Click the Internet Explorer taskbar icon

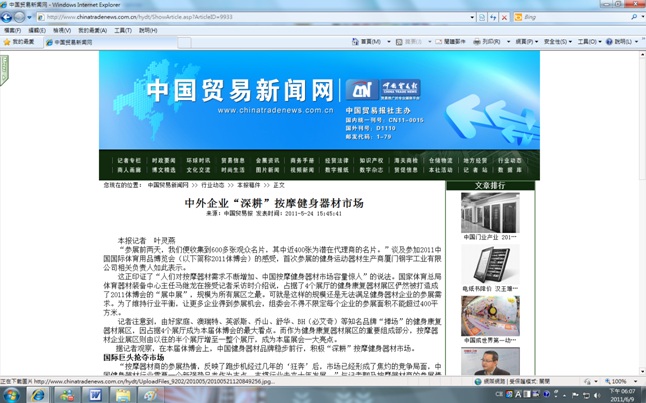tap(38, 396)
